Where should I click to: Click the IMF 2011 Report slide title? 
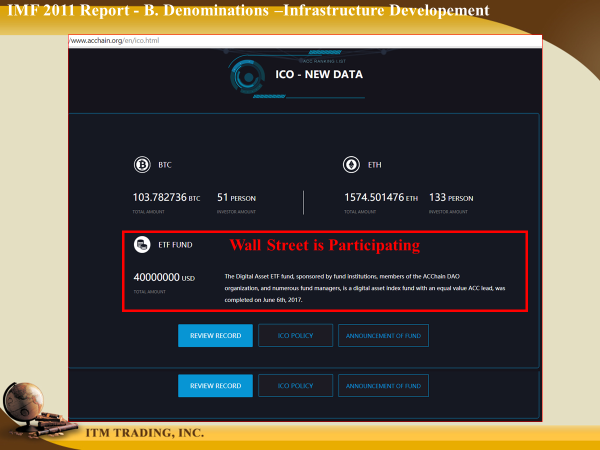point(248,10)
